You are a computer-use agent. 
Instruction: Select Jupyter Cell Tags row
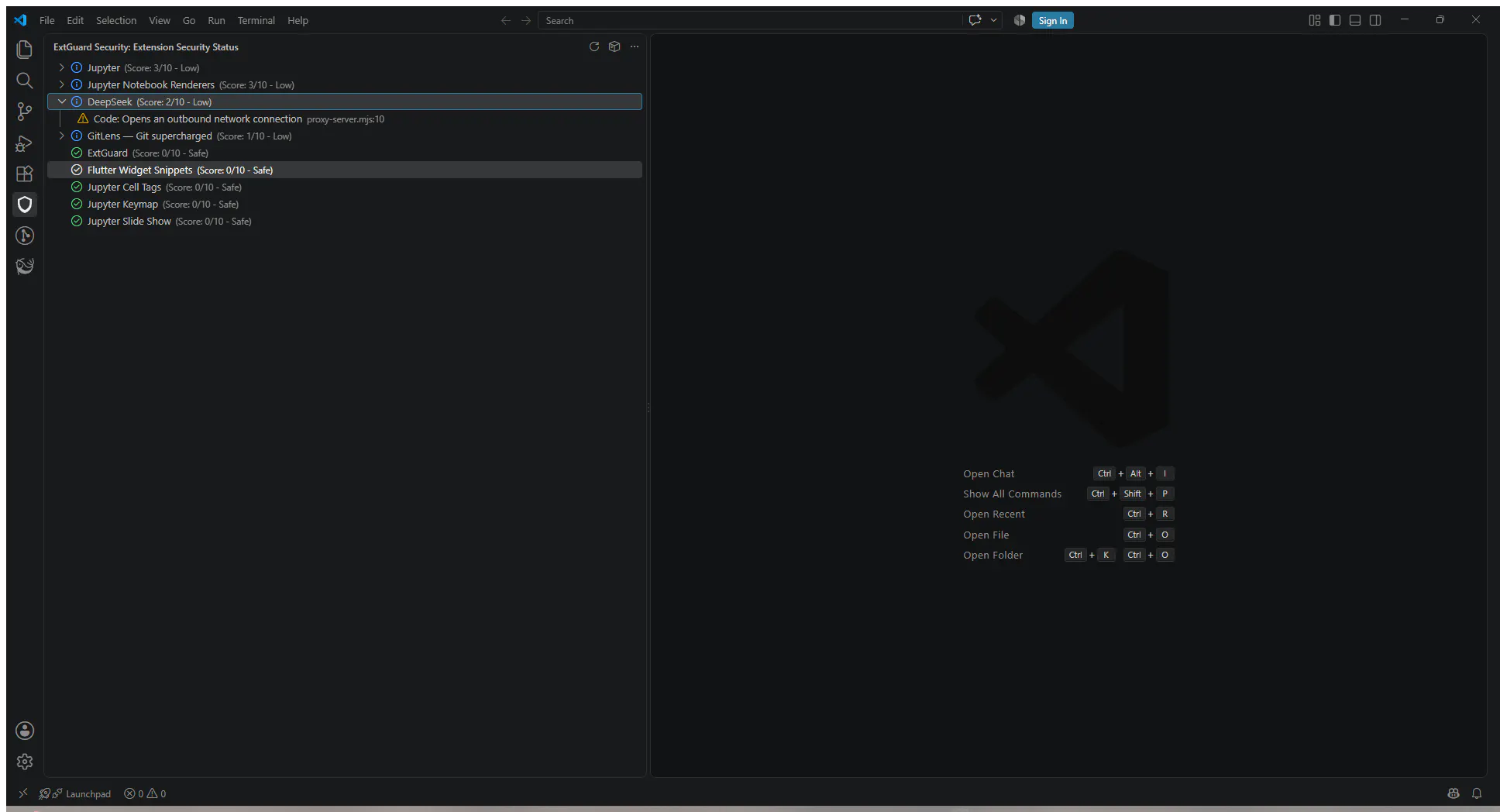coord(345,187)
